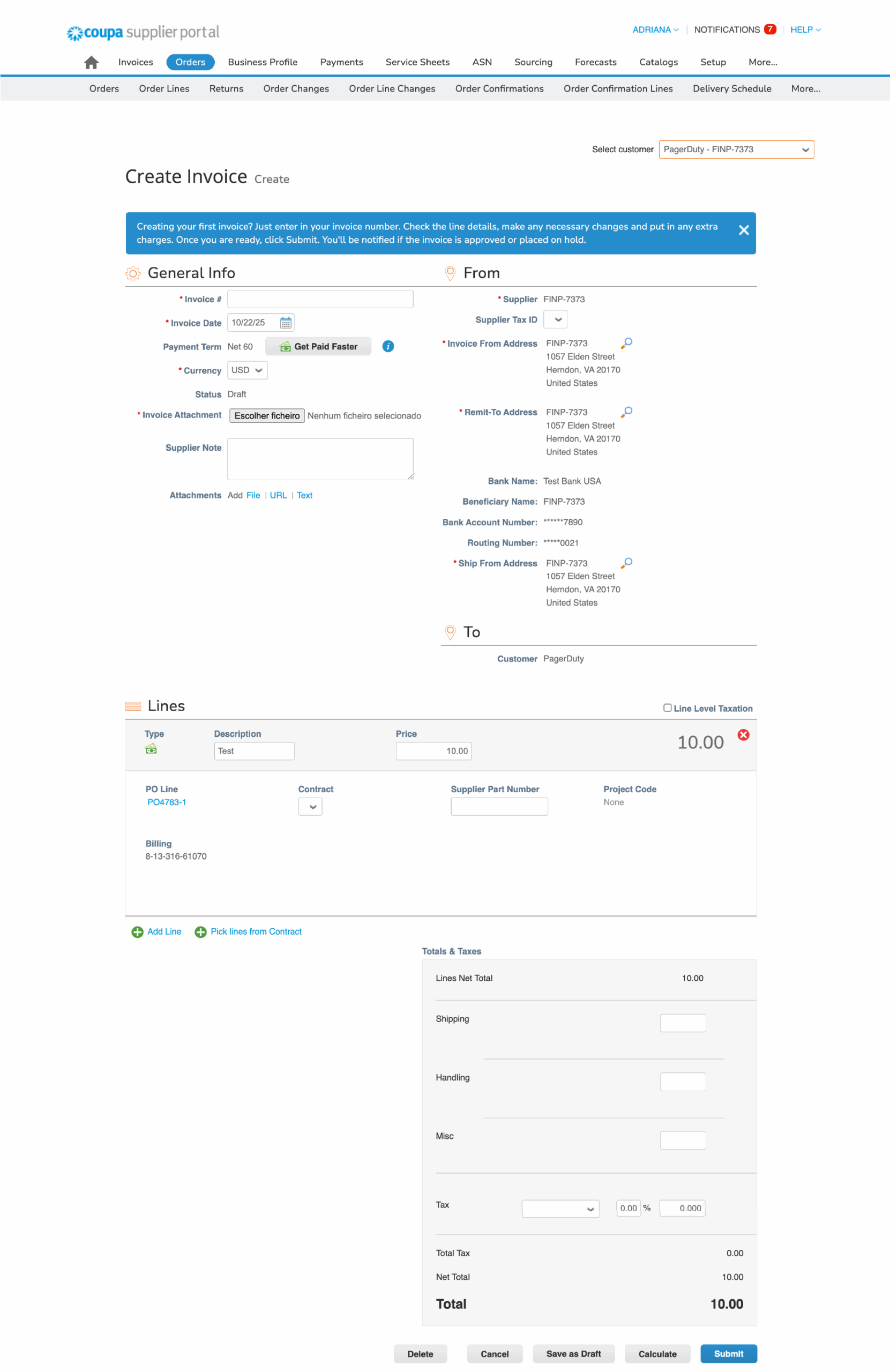Open the magnifier for Remit-To Address

(x=626, y=411)
